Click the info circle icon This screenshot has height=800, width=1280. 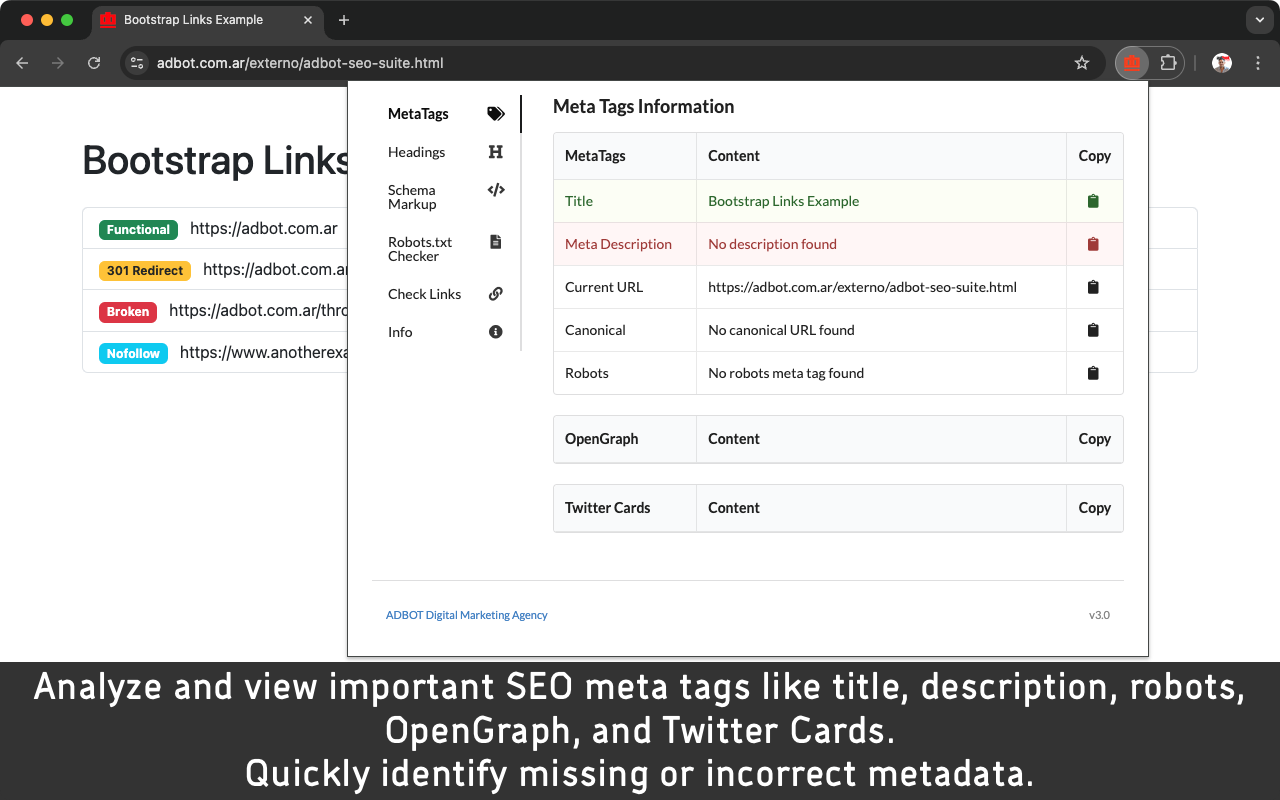pyautogui.click(x=496, y=332)
